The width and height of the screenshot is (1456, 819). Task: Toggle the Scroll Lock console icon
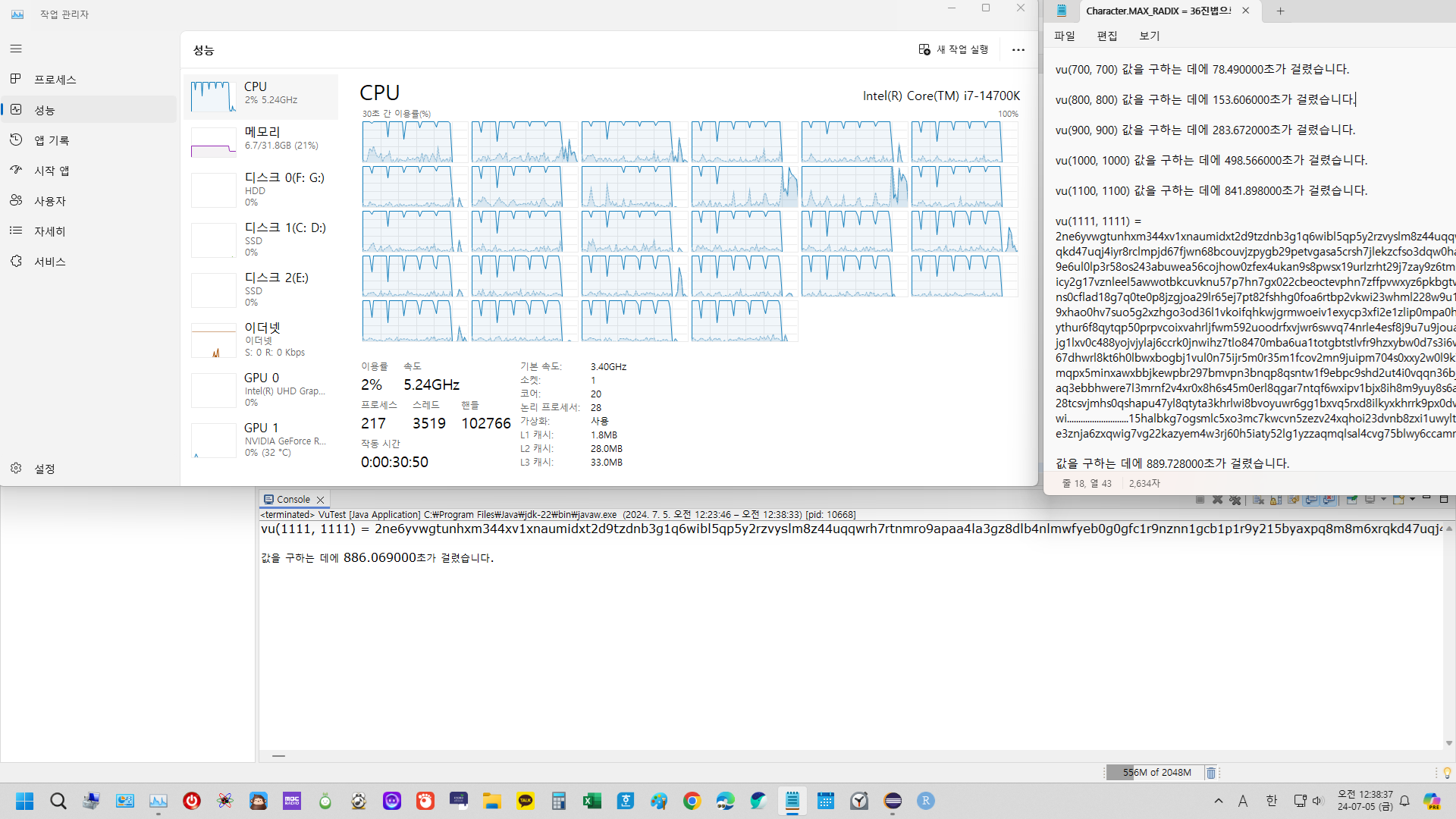coord(1276,500)
